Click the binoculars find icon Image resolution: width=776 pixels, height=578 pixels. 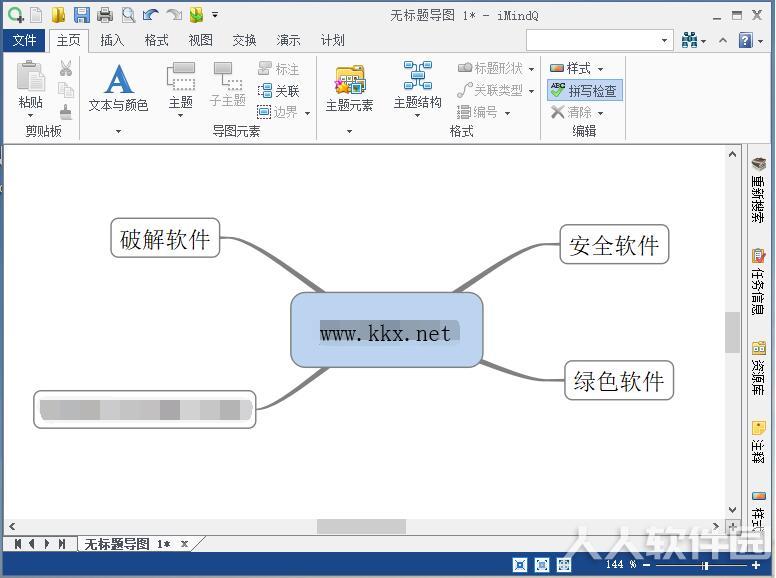[x=689, y=40]
